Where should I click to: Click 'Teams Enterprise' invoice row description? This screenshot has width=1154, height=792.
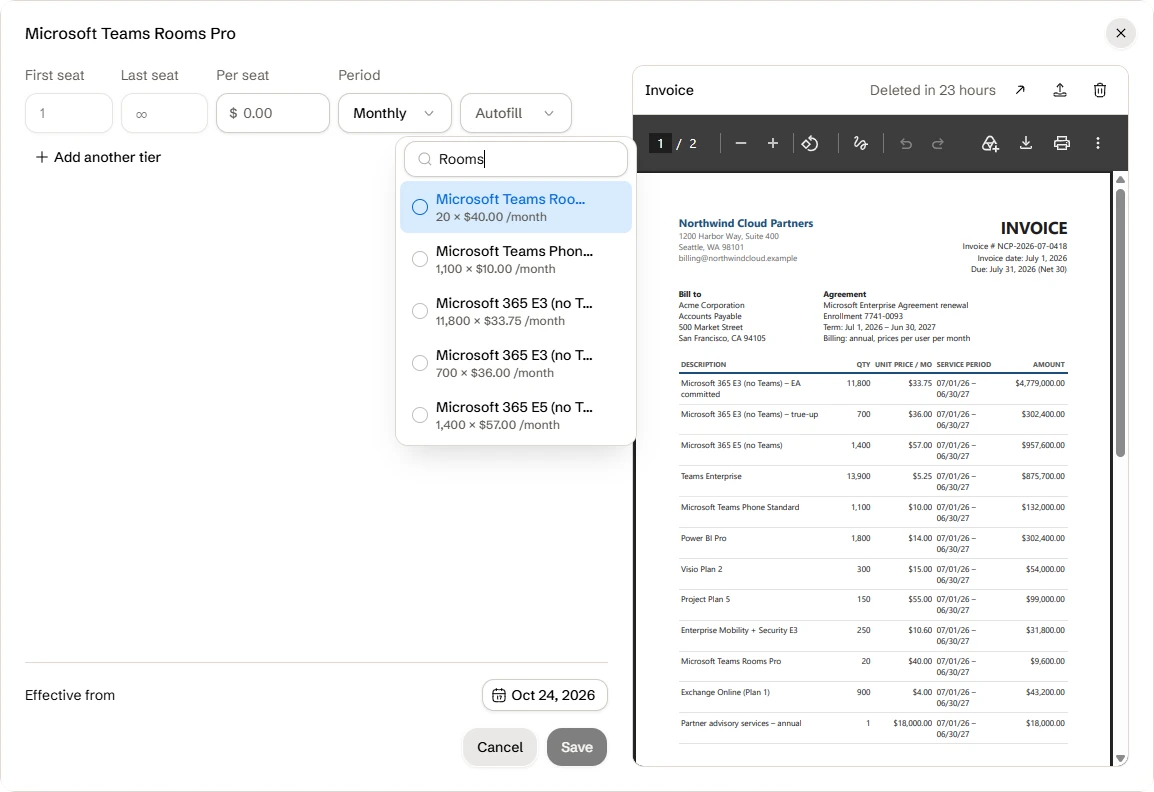point(711,476)
